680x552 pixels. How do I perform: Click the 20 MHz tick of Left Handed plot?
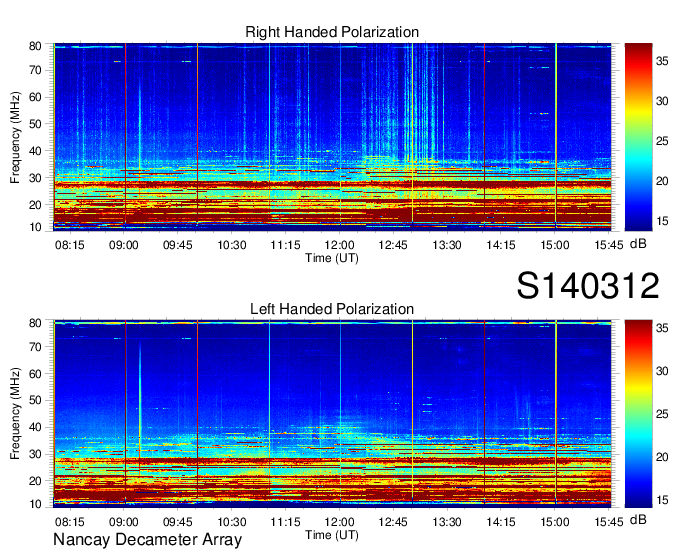coord(35,481)
